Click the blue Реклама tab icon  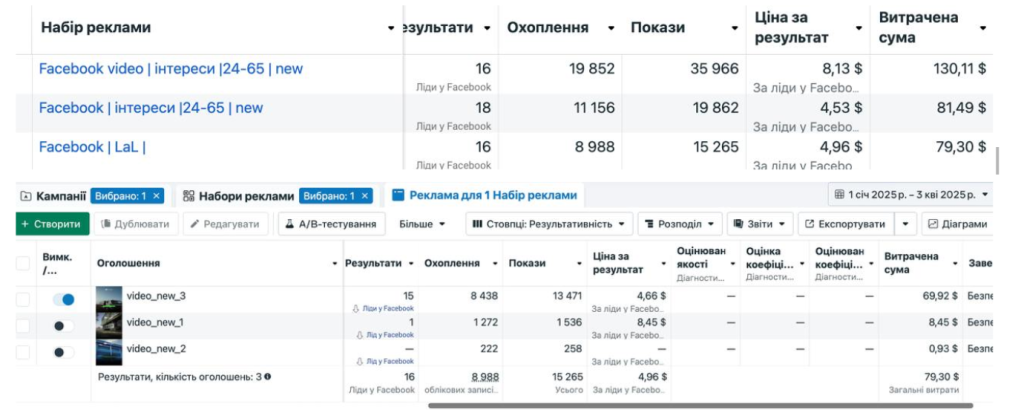click(398, 195)
